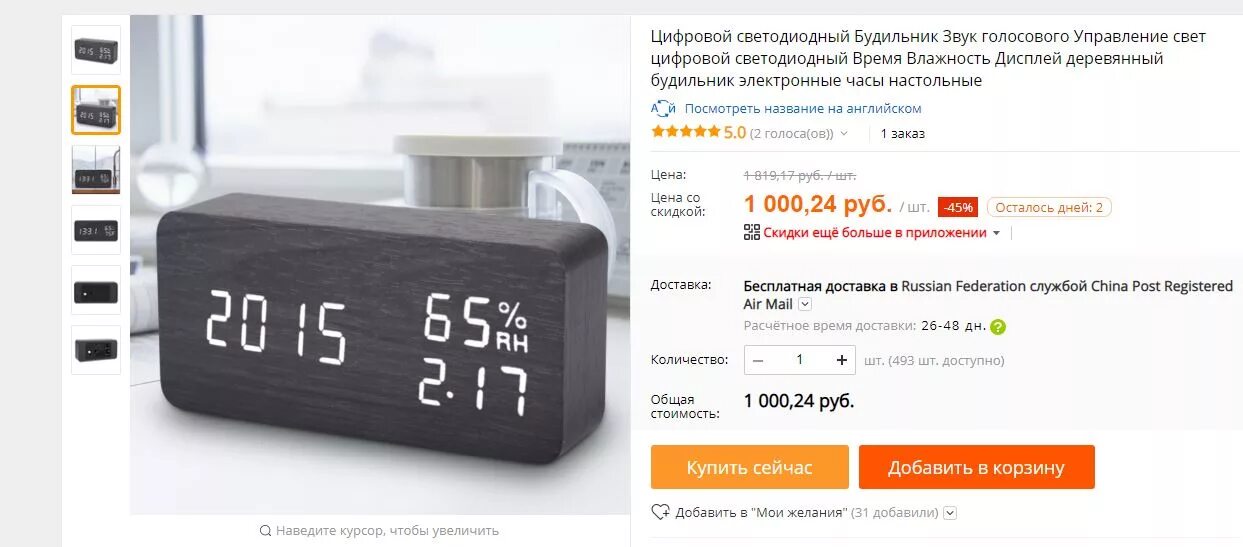
Task: Open the China Post Registered Air Mail dropdown
Action: [805, 304]
